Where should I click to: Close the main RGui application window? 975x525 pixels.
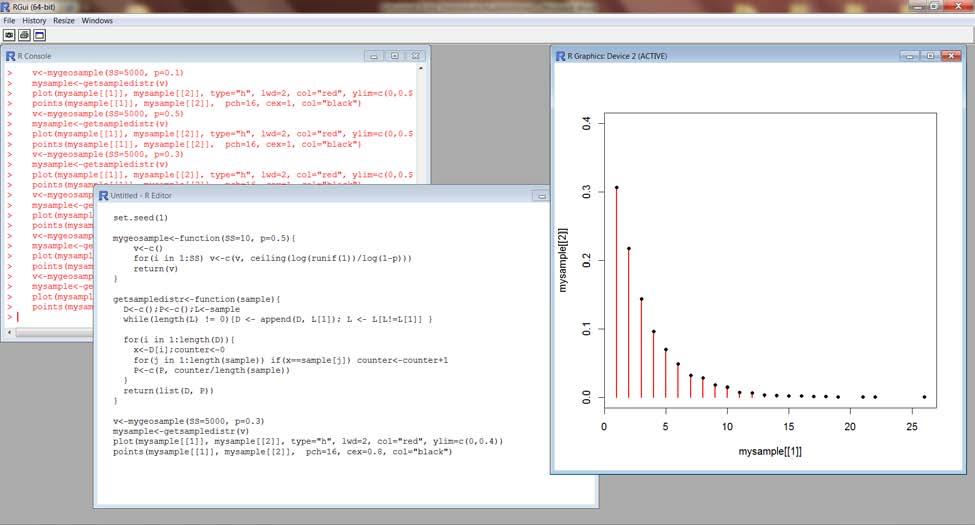coord(958,6)
